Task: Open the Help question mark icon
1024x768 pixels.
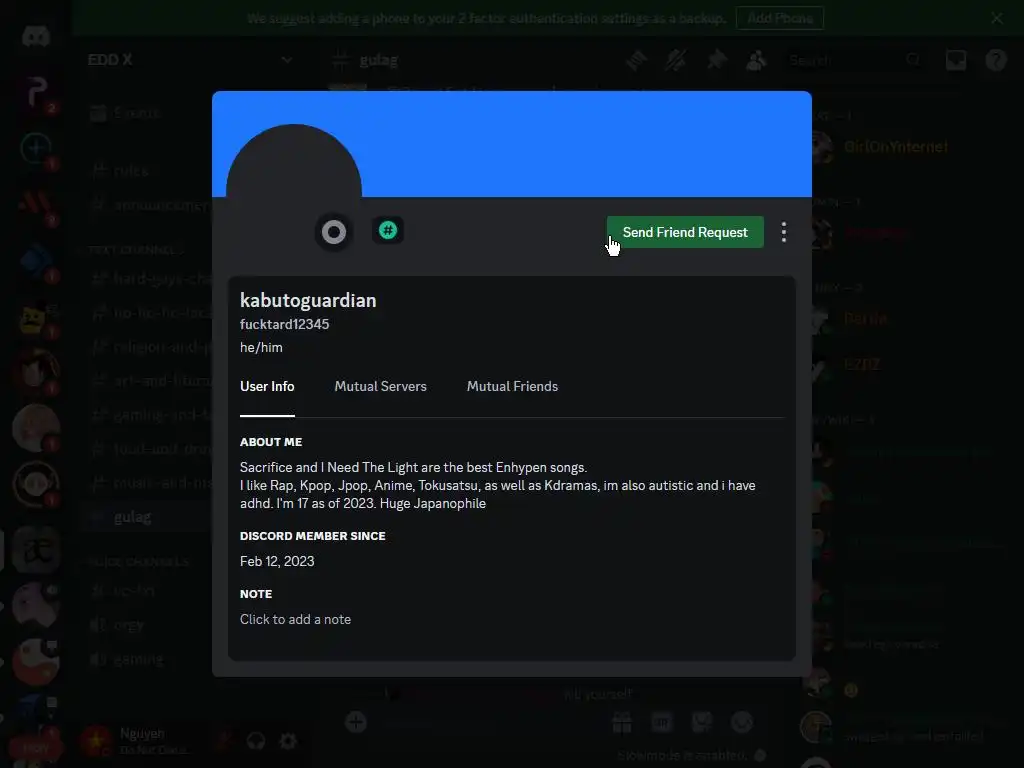Action: click(996, 61)
